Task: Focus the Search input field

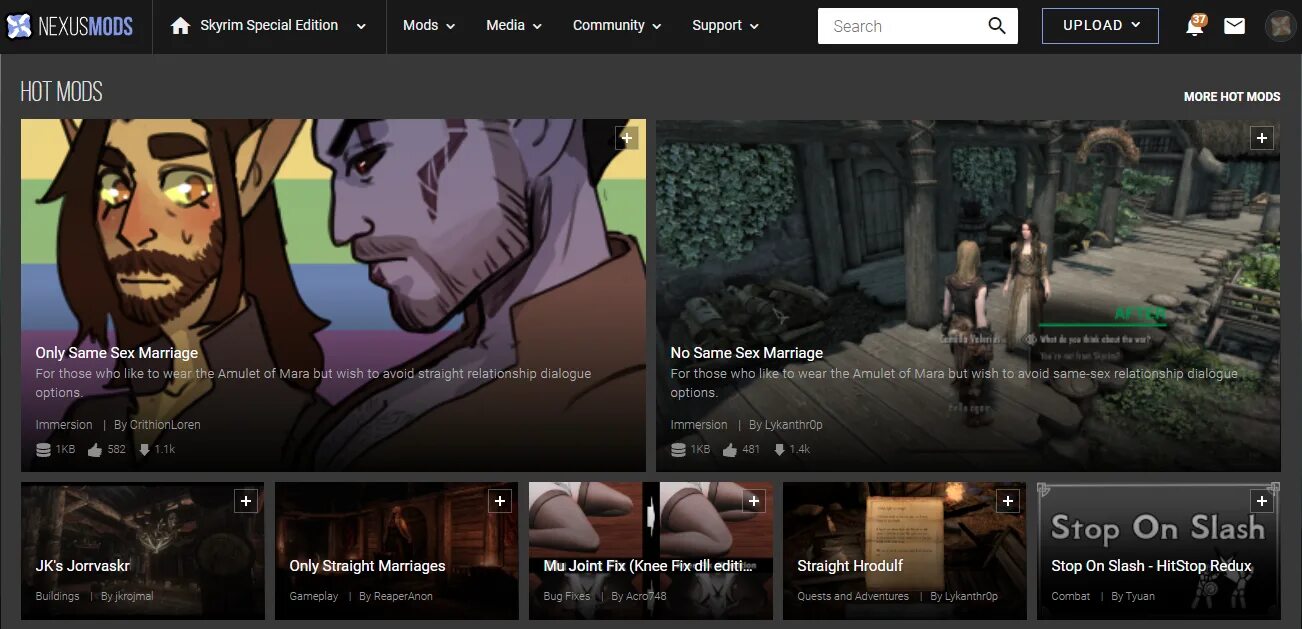Action: pos(900,26)
